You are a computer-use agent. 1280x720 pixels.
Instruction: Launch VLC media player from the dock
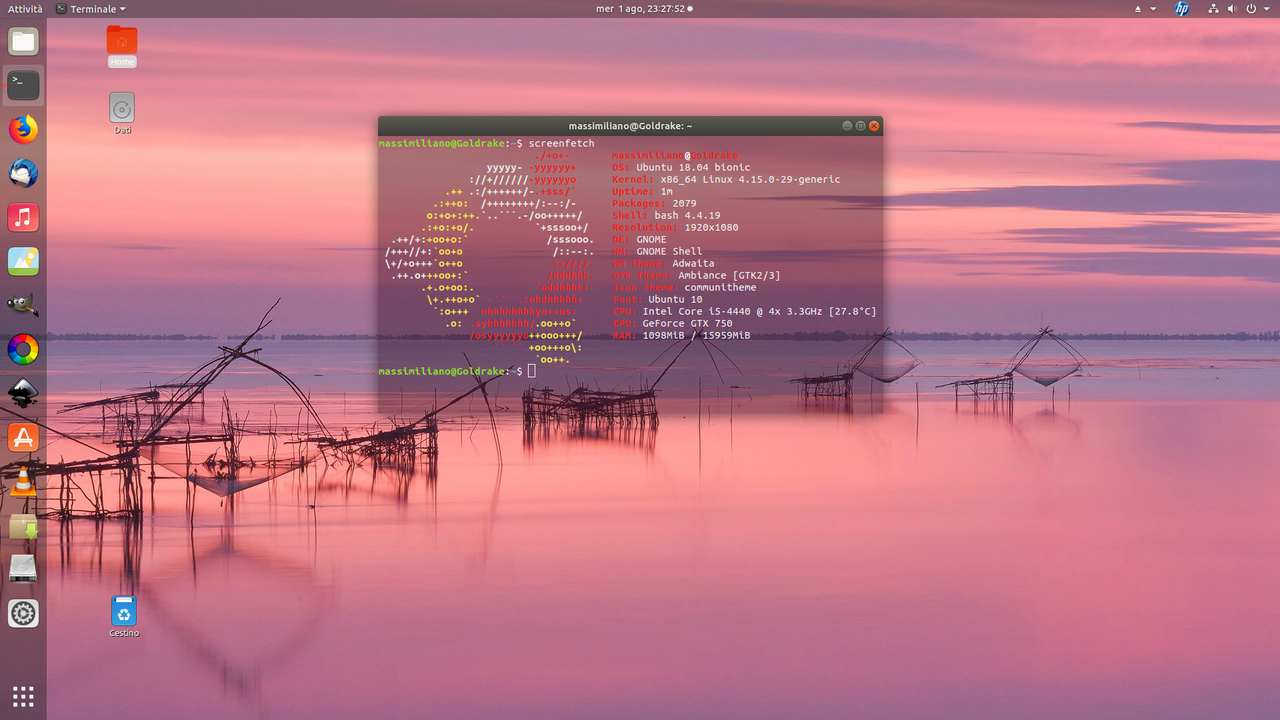[x=23, y=482]
